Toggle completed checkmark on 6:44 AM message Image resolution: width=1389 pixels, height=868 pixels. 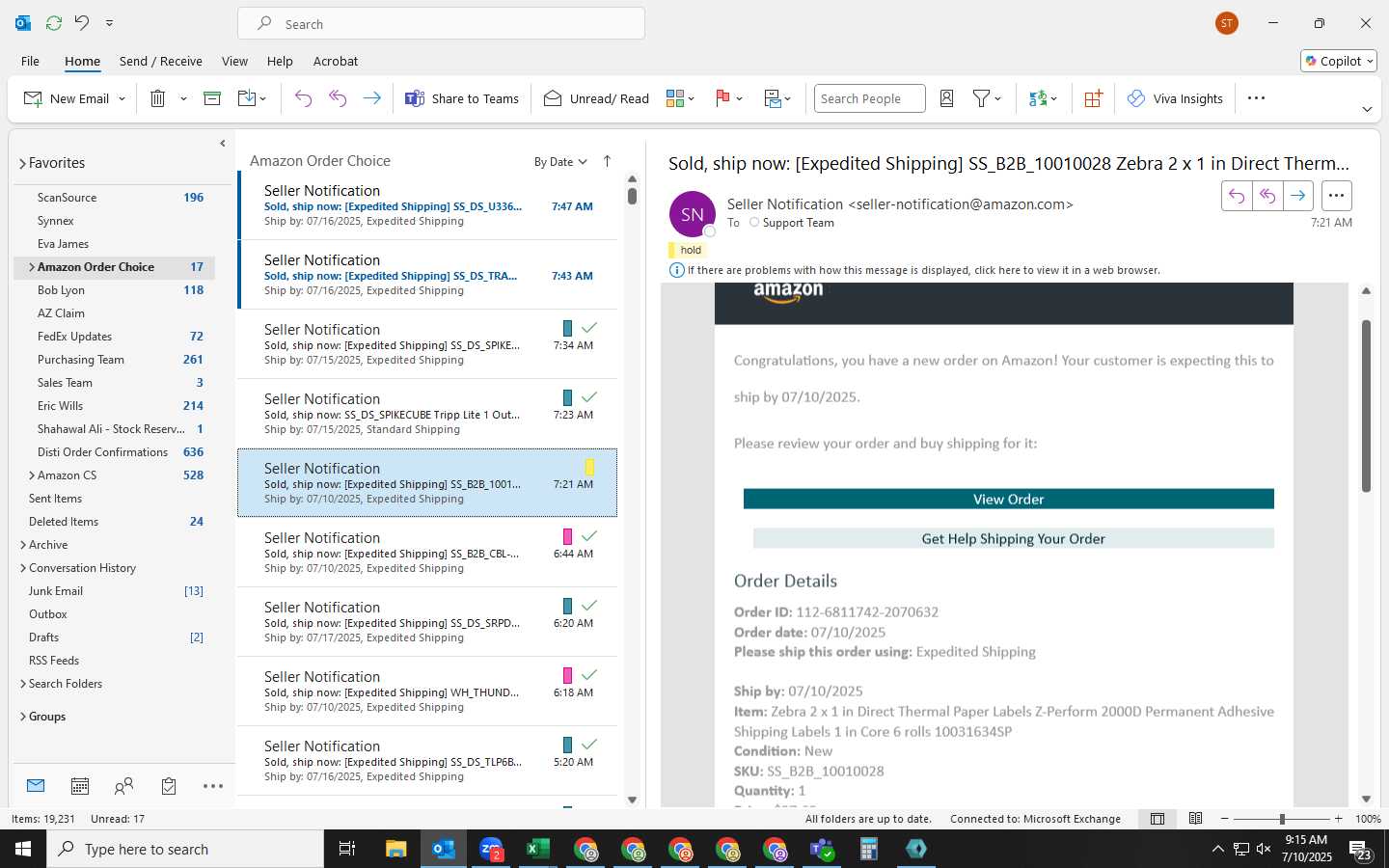[x=589, y=536]
